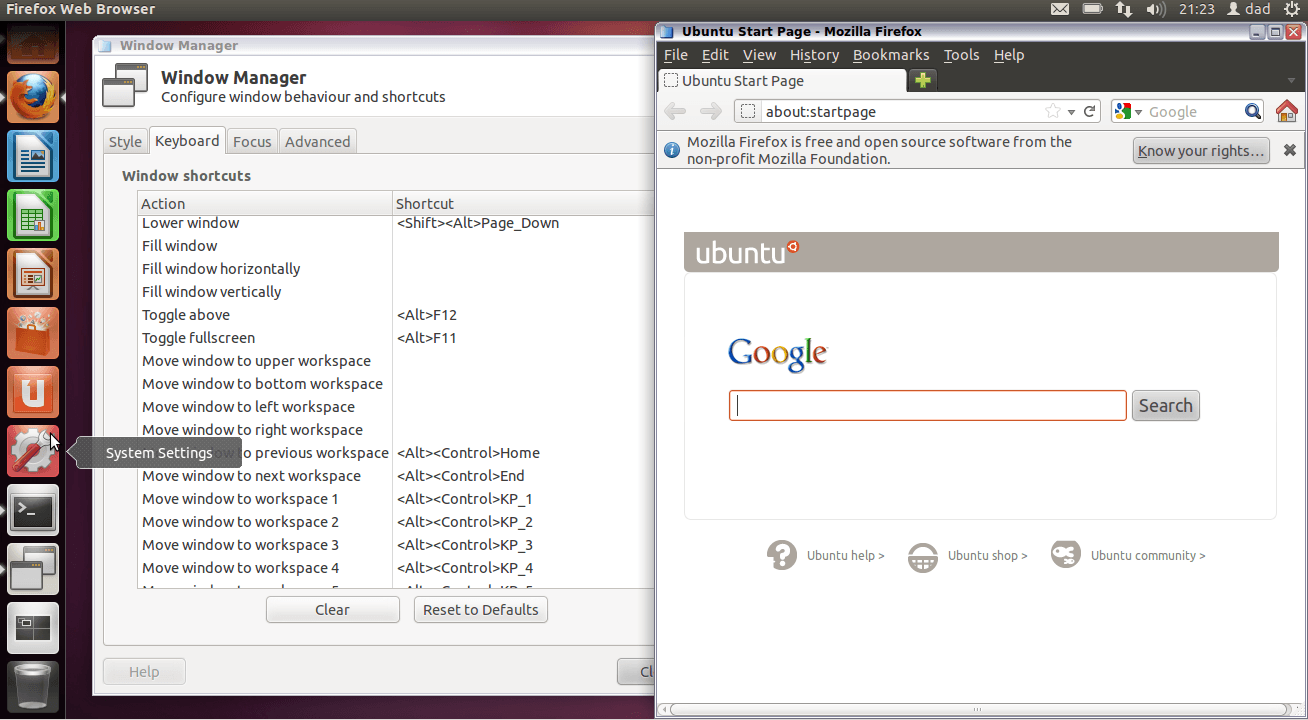Viewport: 1308px width, 720px height.
Task: Click the Firefox Back arrow
Action: point(675,111)
